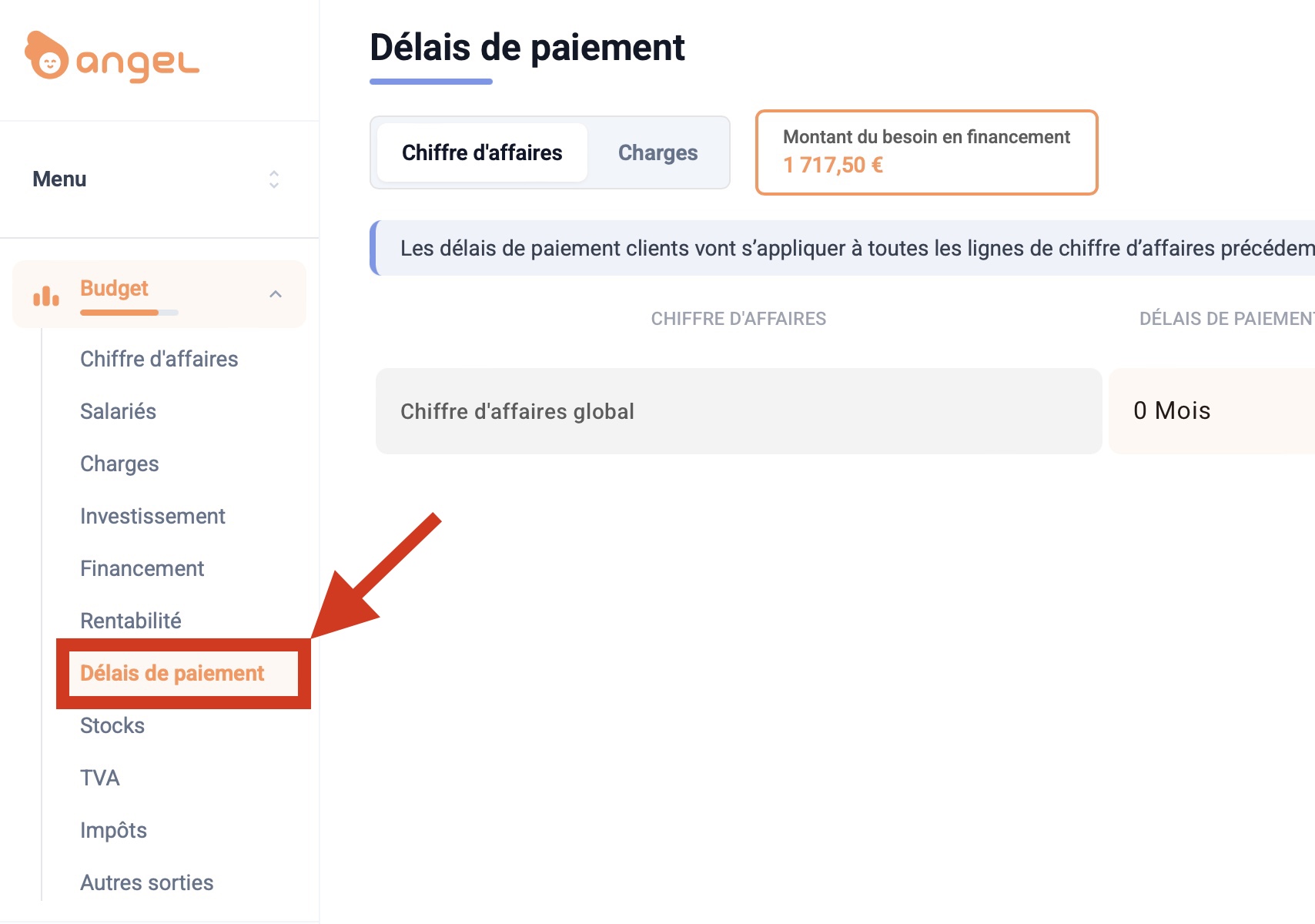Click the Budget bar chart icon
Image resolution: width=1315 pixels, height=924 pixels.
coord(46,296)
